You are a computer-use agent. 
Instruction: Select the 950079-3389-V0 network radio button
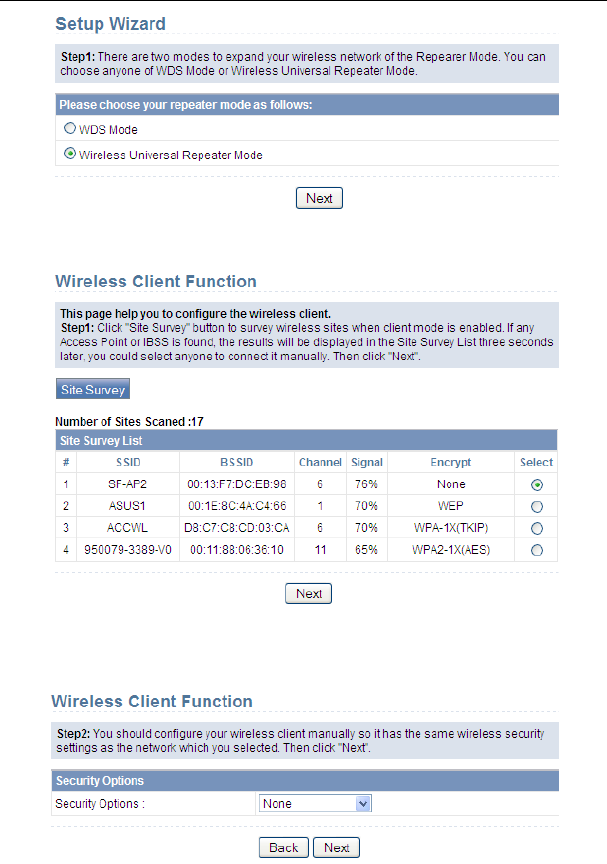point(536,550)
